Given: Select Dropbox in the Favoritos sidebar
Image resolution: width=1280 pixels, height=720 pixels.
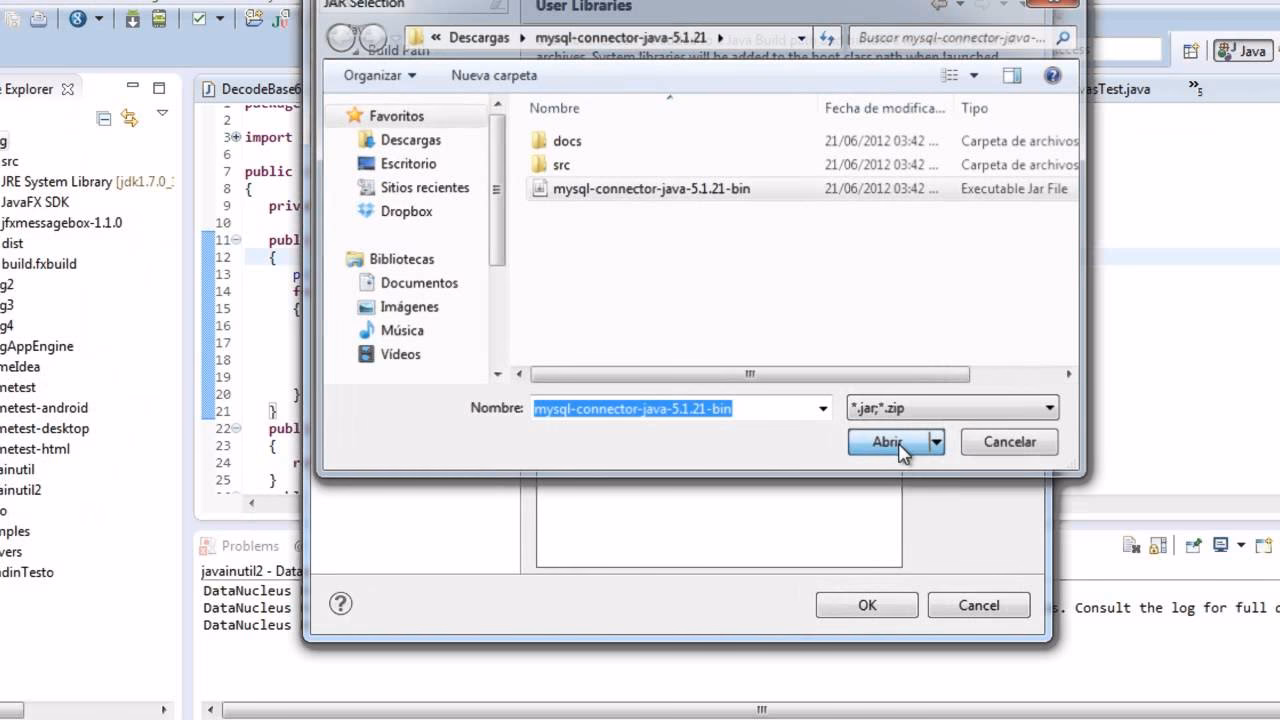Looking at the screenshot, I should 406,211.
